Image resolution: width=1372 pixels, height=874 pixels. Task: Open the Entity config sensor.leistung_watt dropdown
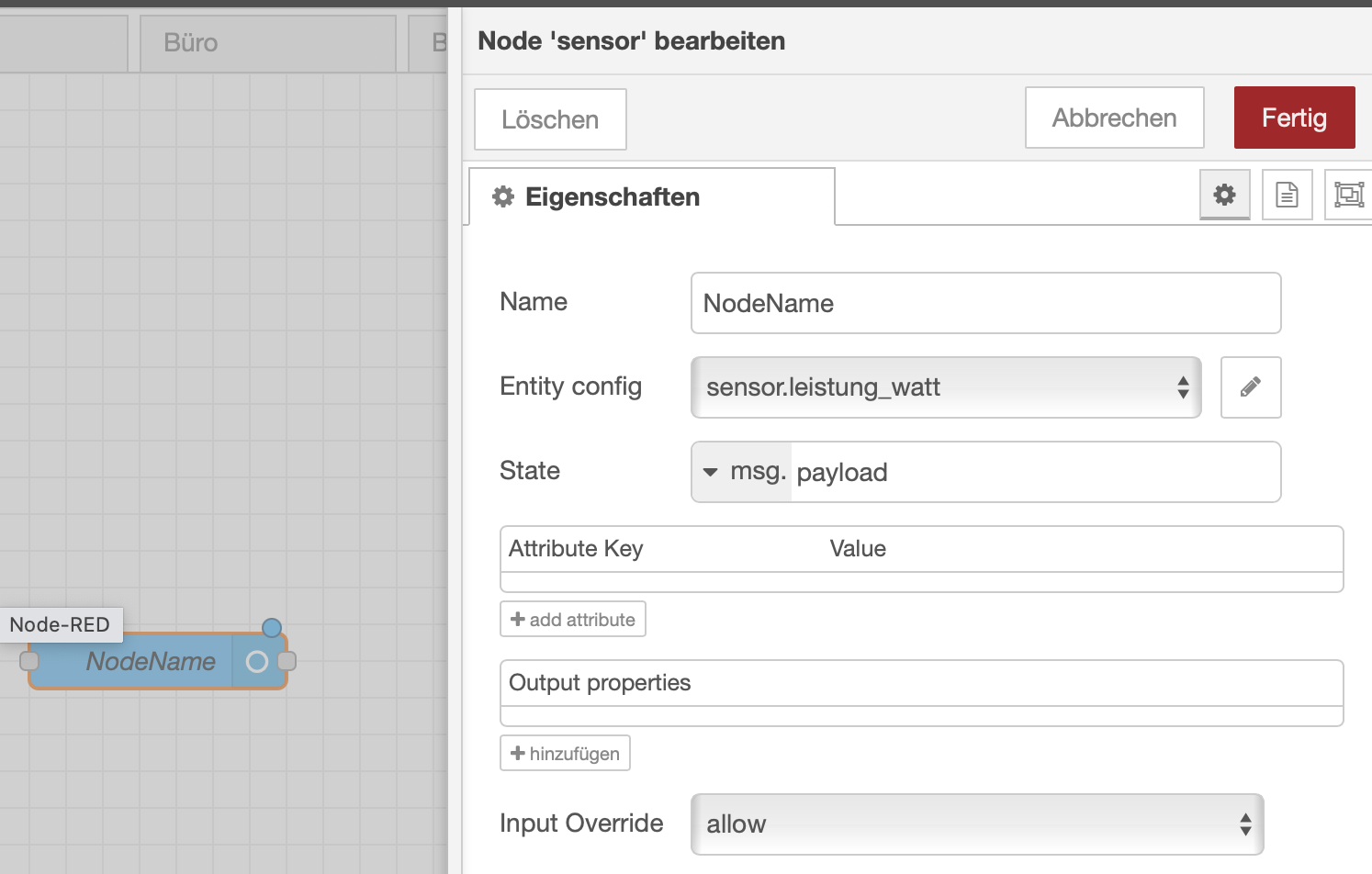tap(946, 387)
